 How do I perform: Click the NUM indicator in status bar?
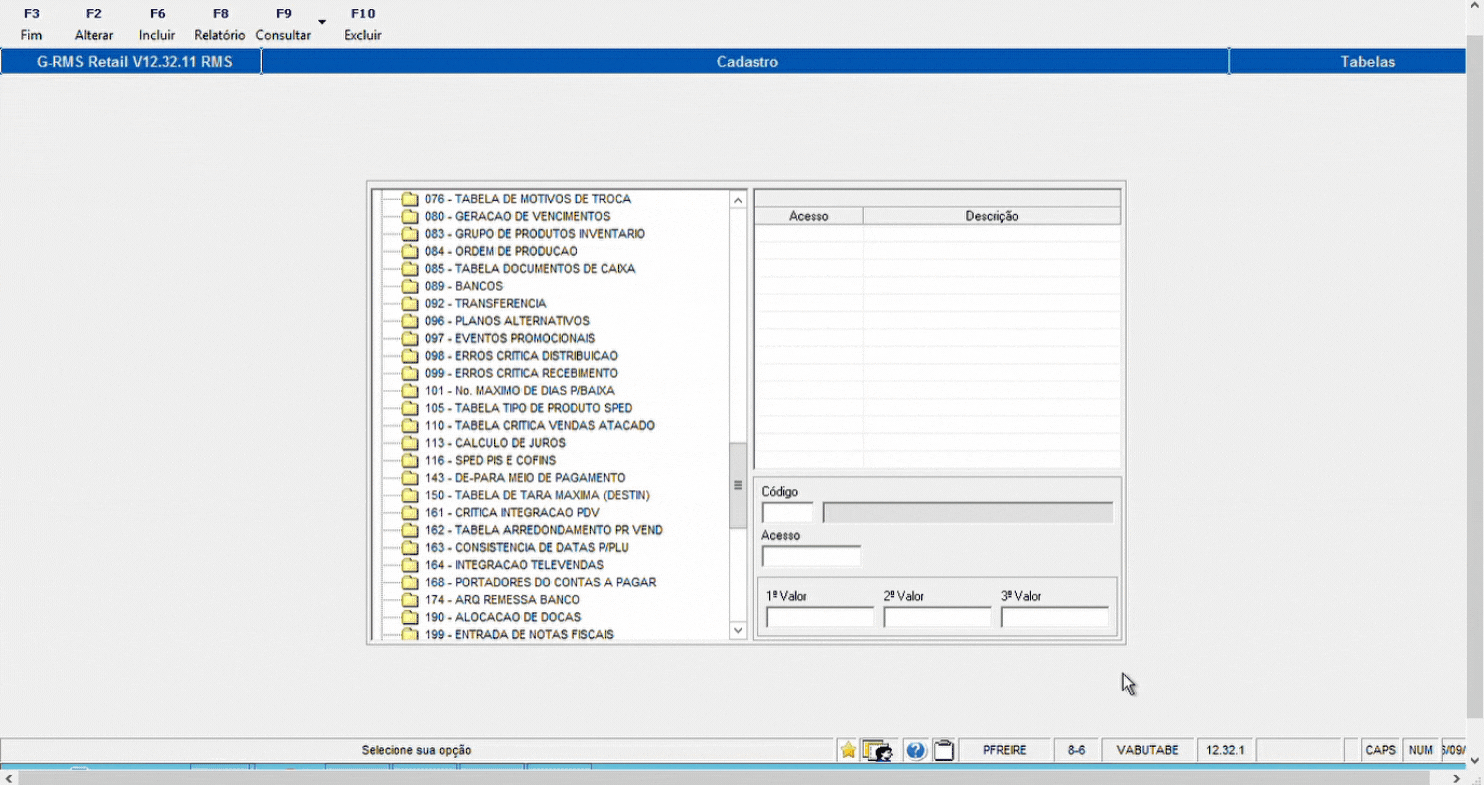(x=1420, y=750)
